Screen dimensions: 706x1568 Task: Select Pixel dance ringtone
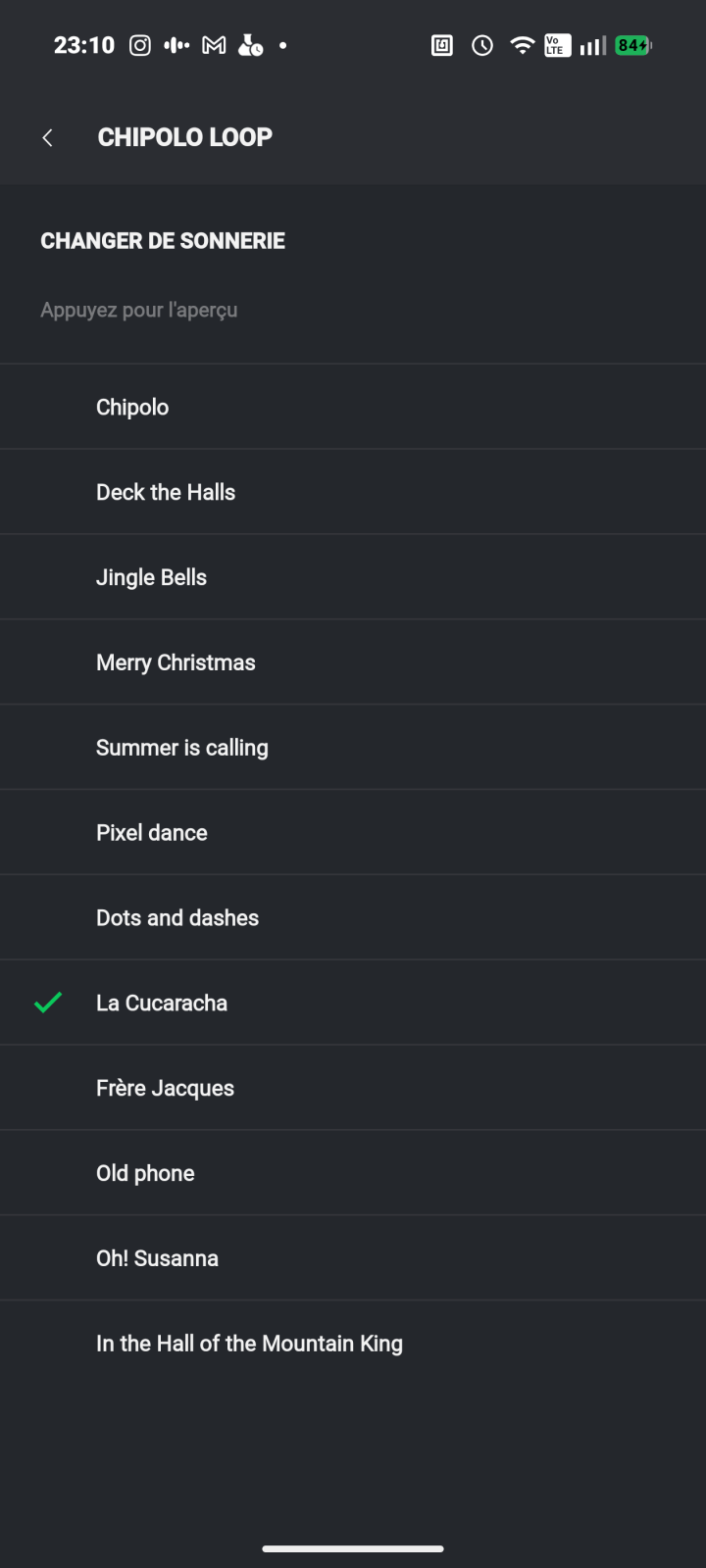click(x=152, y=833)
